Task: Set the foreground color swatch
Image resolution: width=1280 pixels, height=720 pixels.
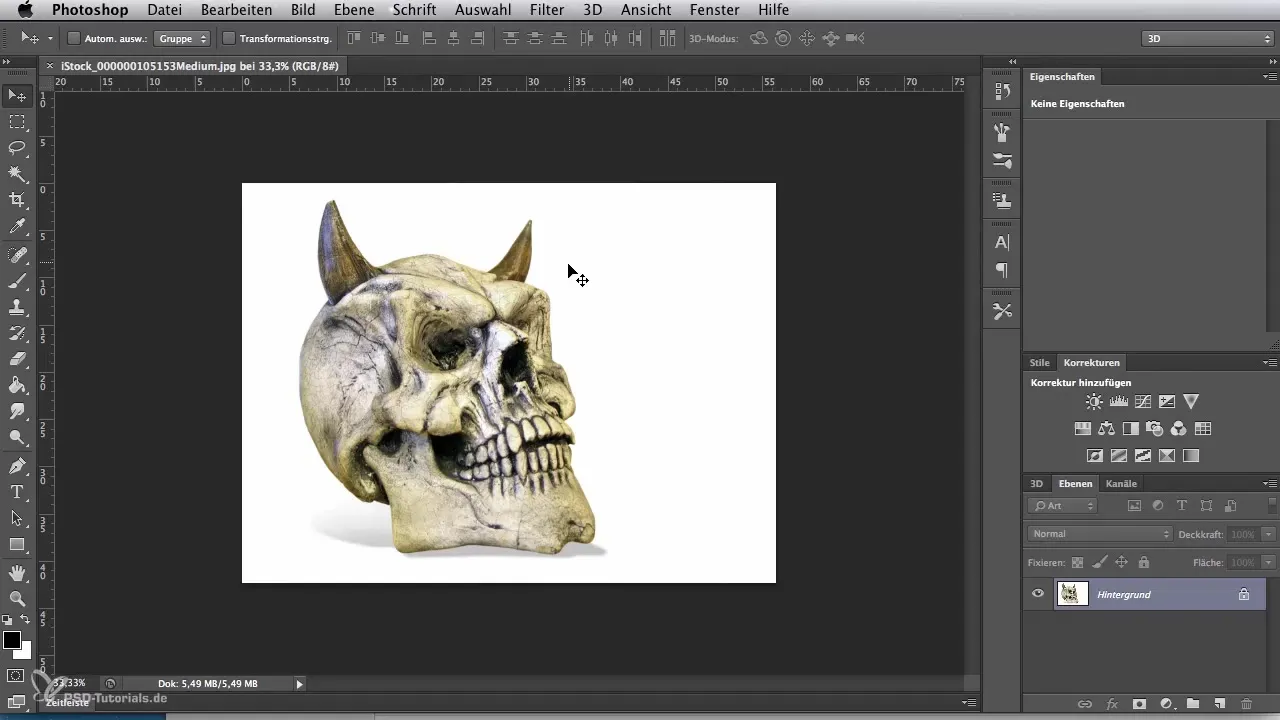Action: [x=12, y=641]
